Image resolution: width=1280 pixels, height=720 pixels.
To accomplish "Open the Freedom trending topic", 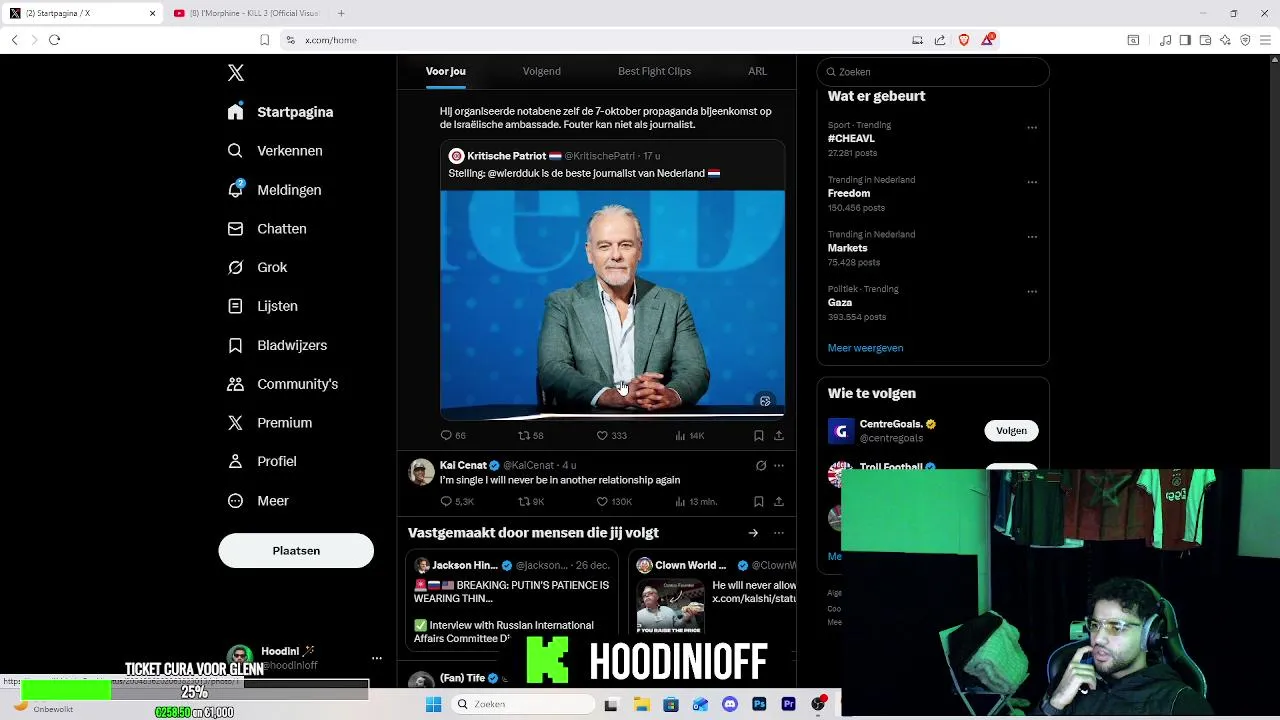I will pos(849,193).
